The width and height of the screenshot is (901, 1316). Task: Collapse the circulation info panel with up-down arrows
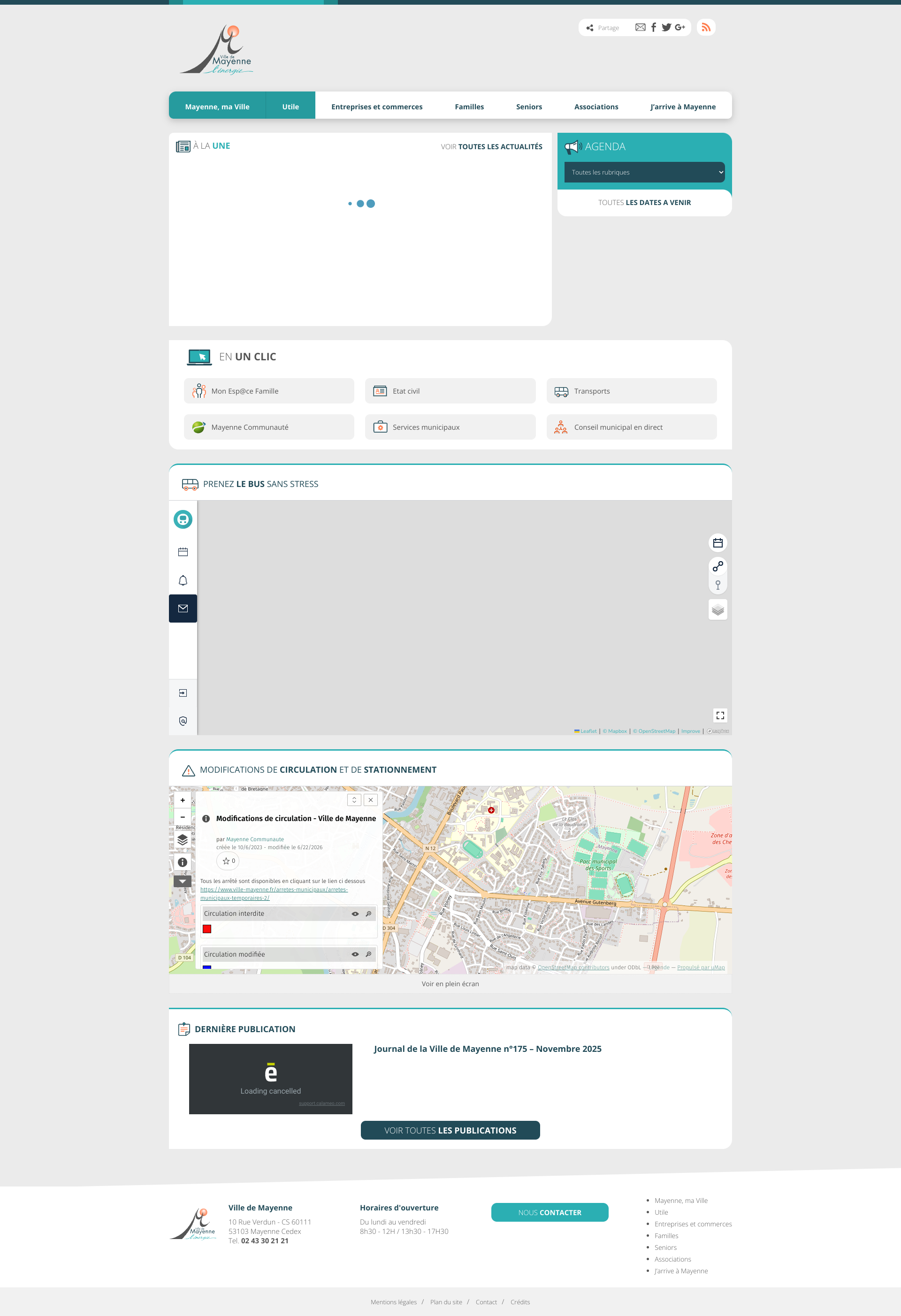(x=354, y=799)
